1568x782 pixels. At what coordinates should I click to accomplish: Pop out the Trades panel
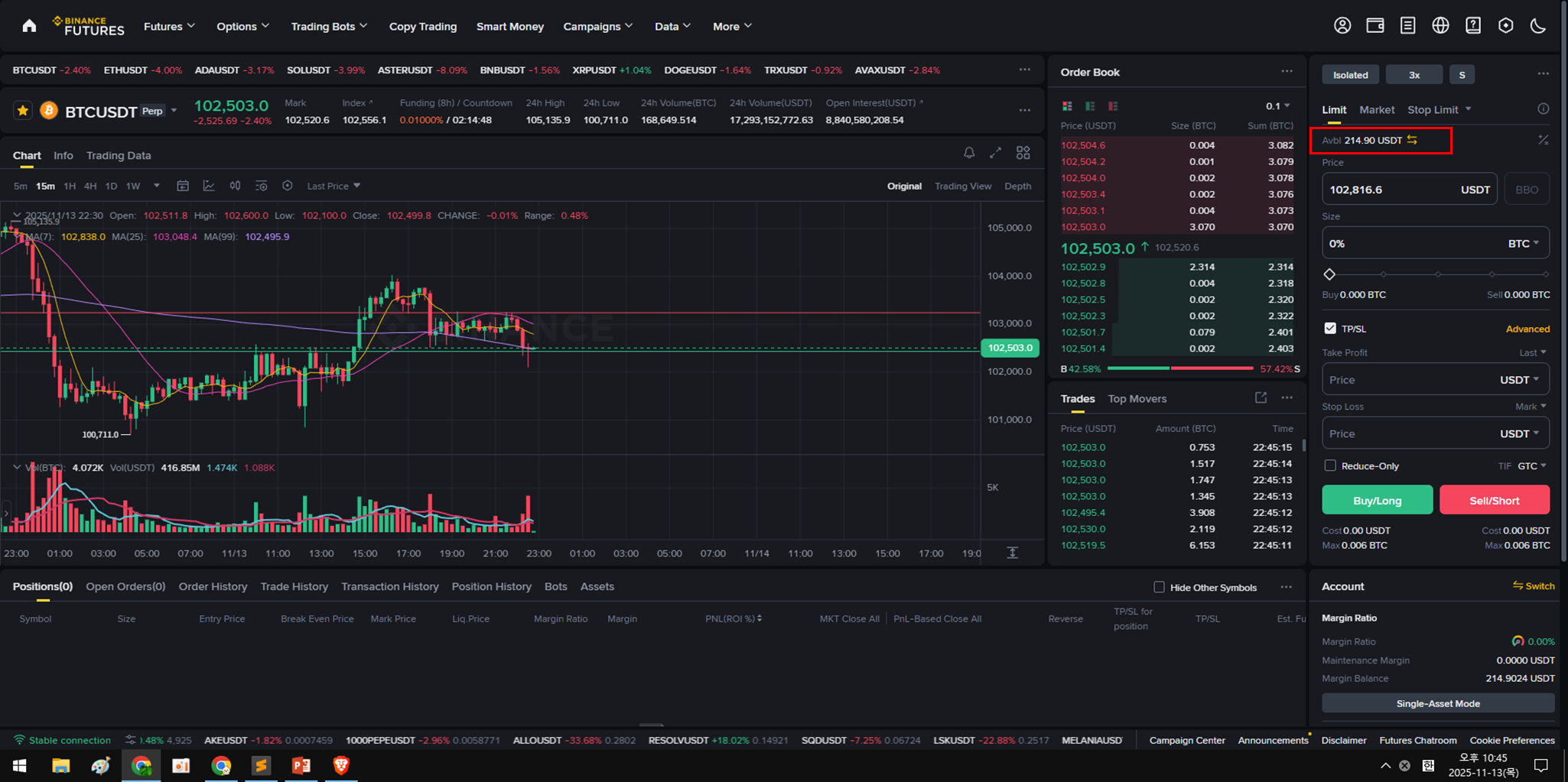pyautogui.click(x=1261, y=397)
